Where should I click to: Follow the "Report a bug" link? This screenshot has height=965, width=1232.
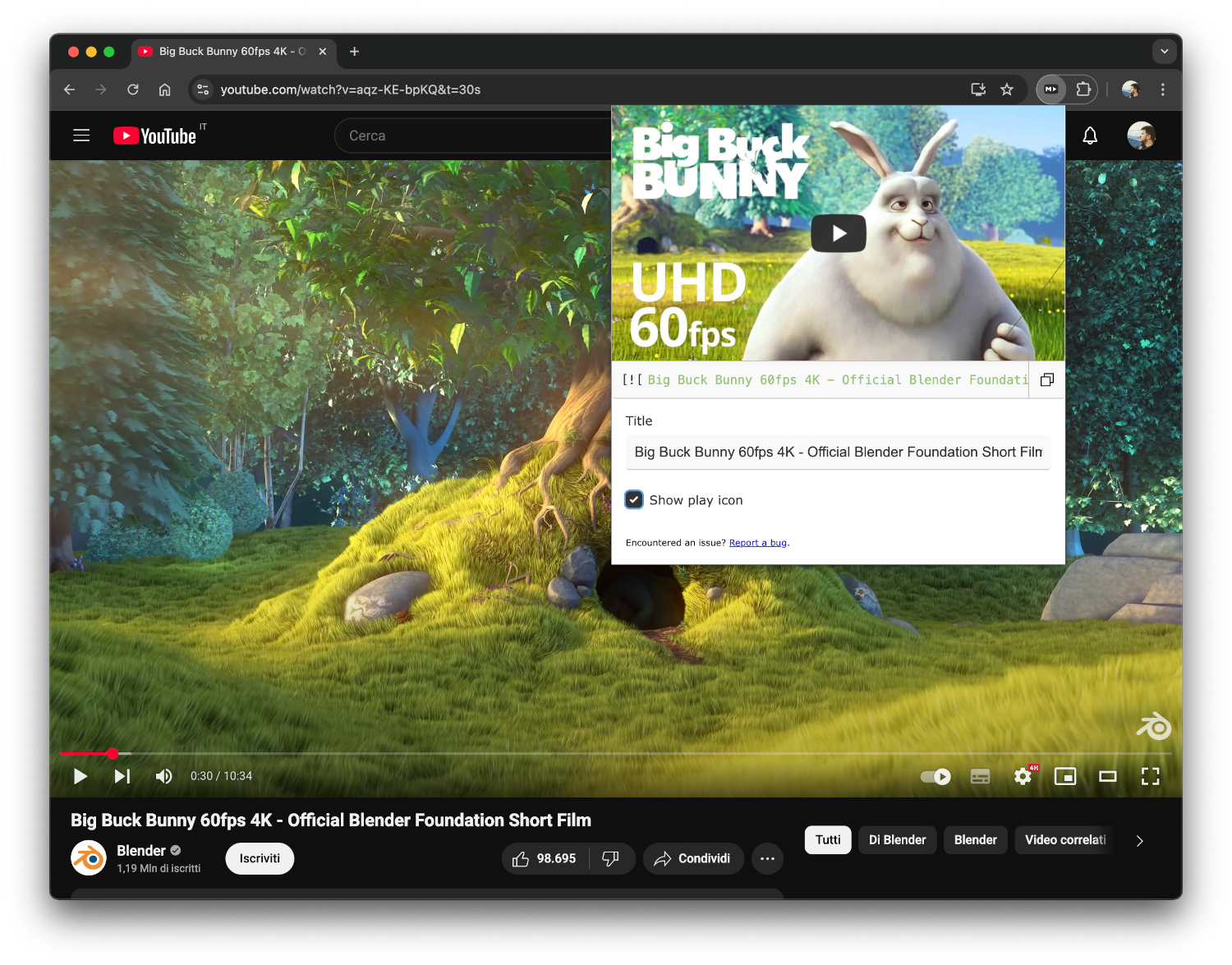pyautogui.click(x=757, y=543)
